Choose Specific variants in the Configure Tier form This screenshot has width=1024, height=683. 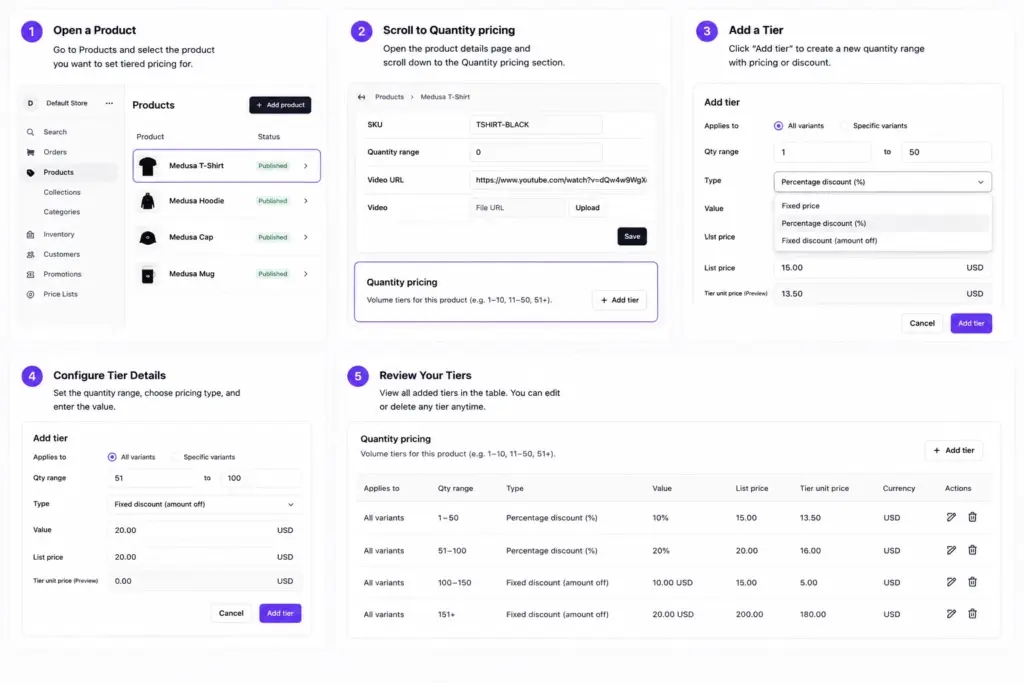(174, 457)
